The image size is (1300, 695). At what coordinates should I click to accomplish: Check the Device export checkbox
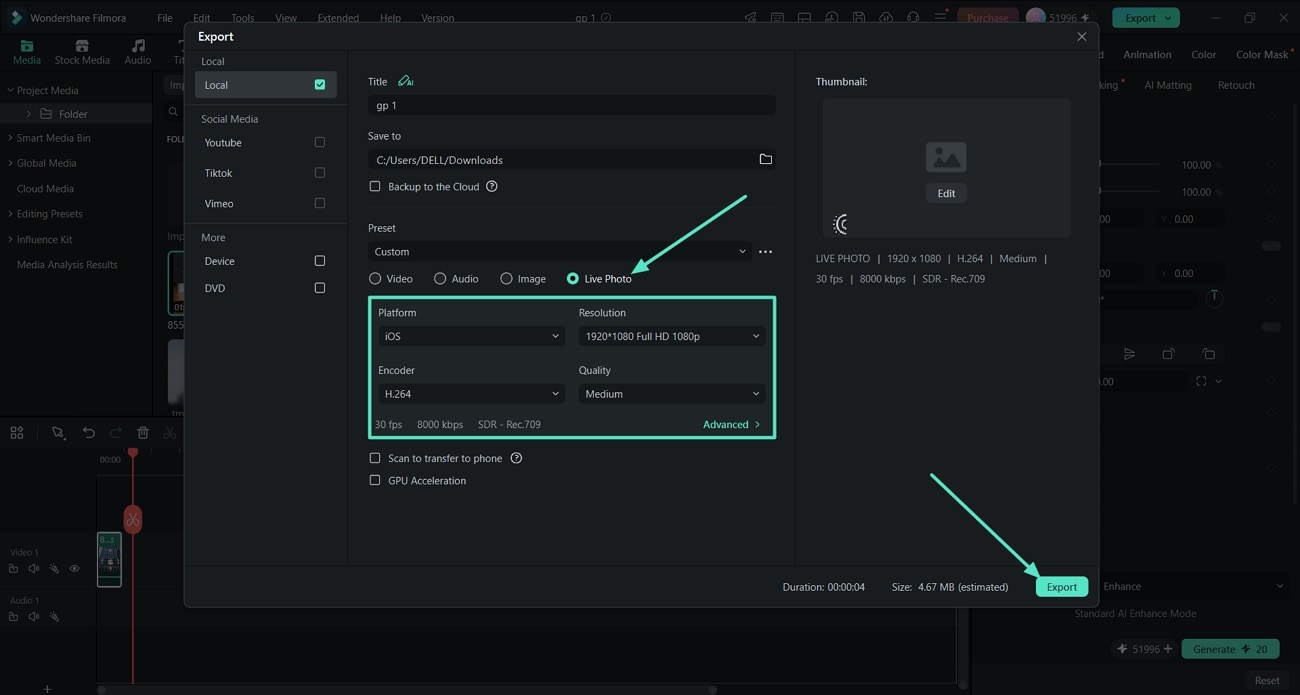click(x=320, y=261)
